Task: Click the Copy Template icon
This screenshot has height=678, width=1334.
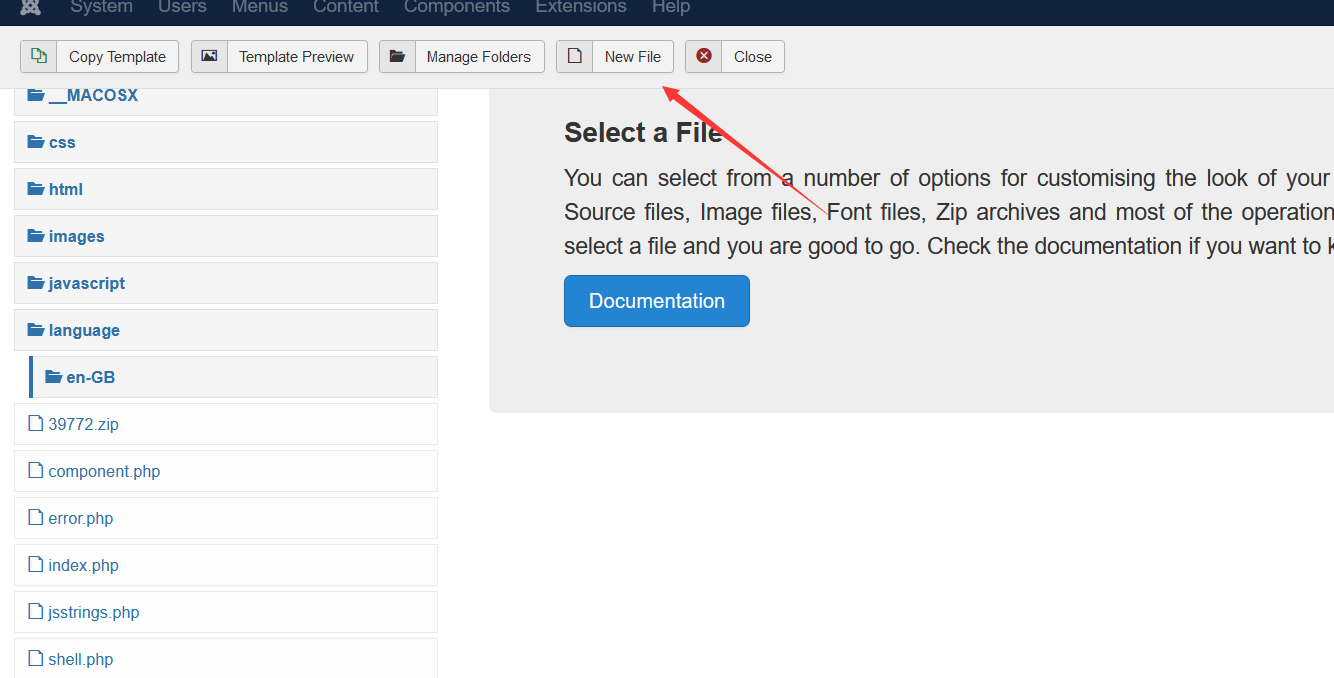Action: coord(39,56)
